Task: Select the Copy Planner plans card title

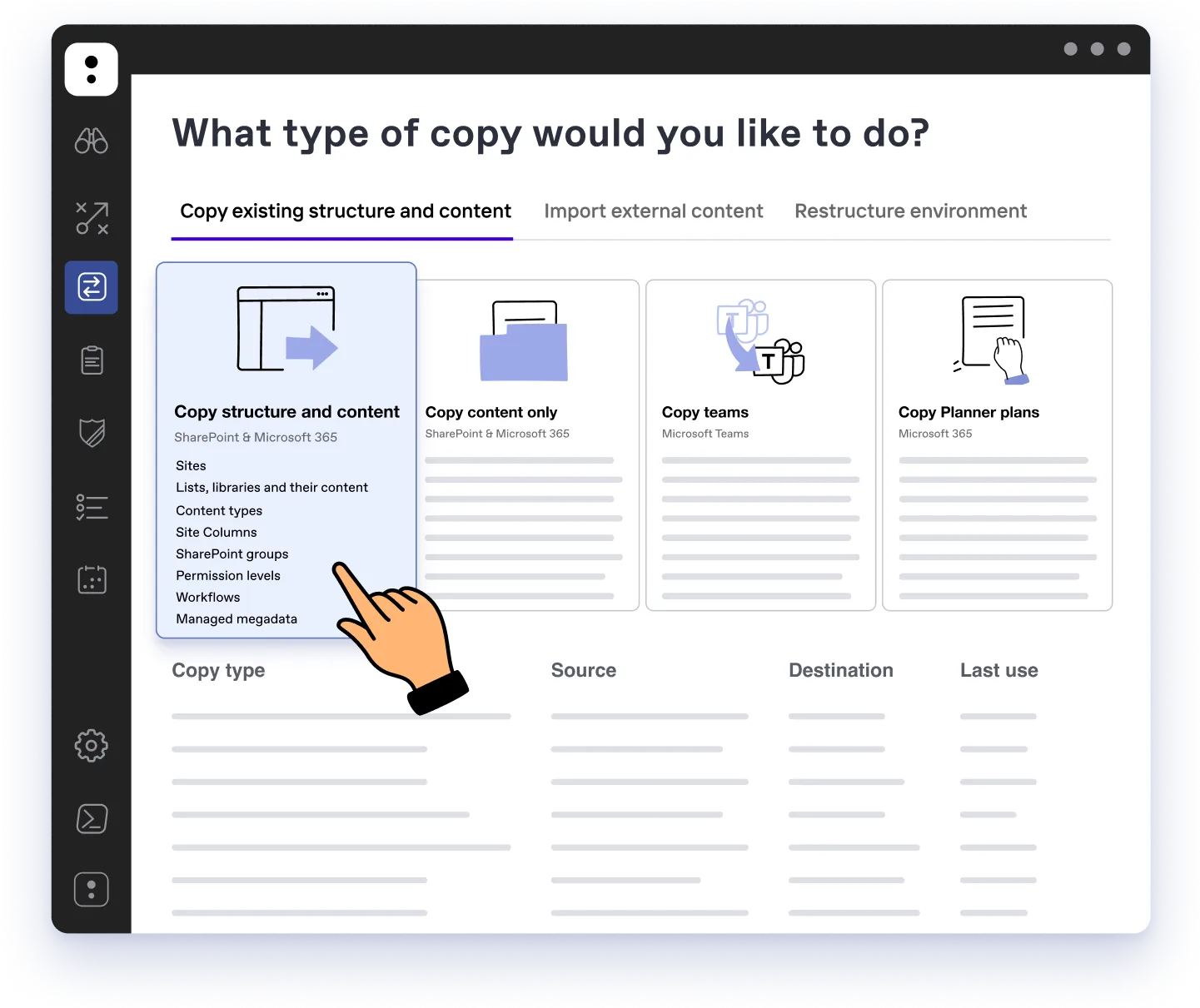Action: click(x=968, y=412)
